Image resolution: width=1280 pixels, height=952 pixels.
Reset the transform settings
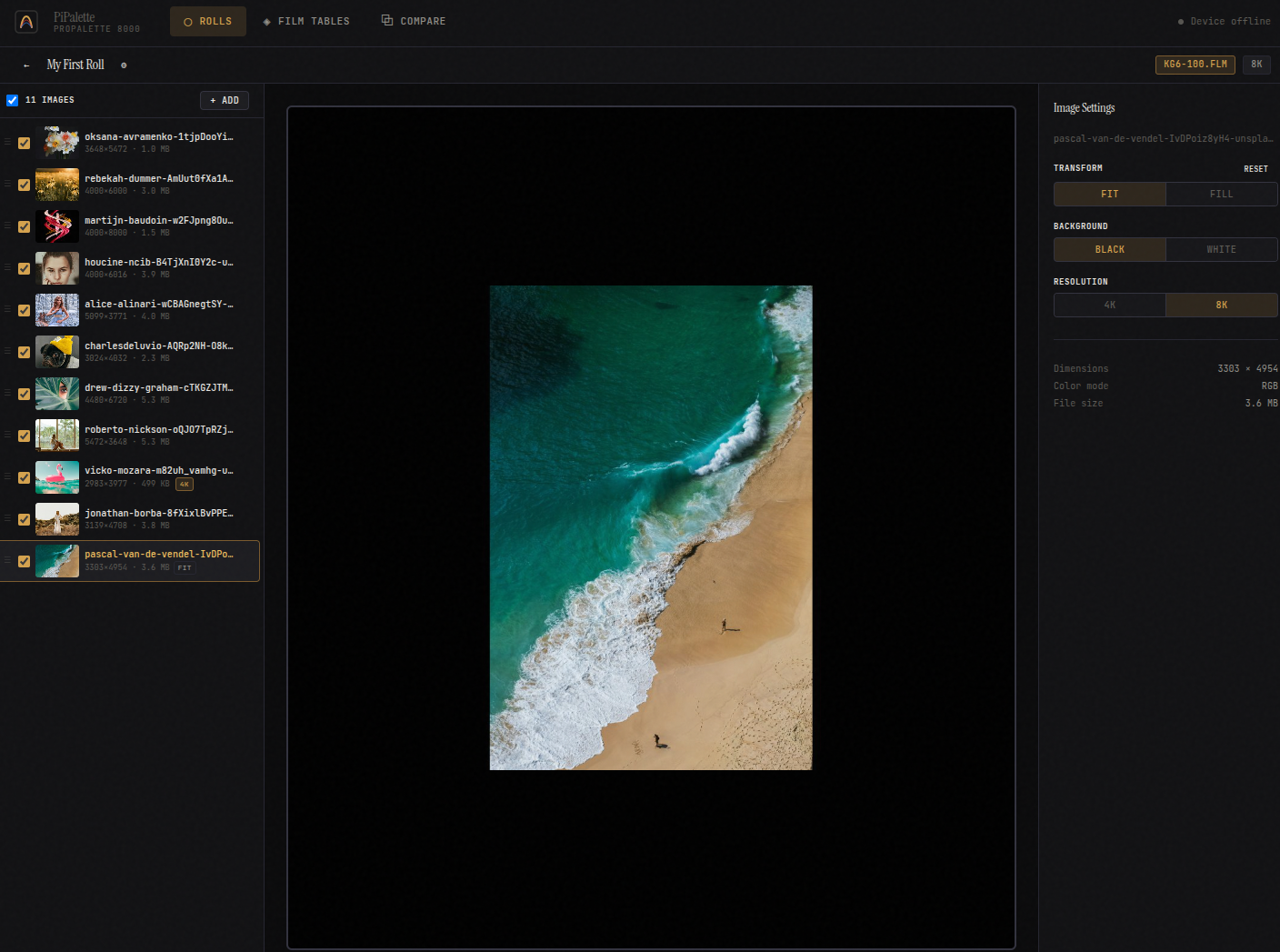coord(1255,169)
